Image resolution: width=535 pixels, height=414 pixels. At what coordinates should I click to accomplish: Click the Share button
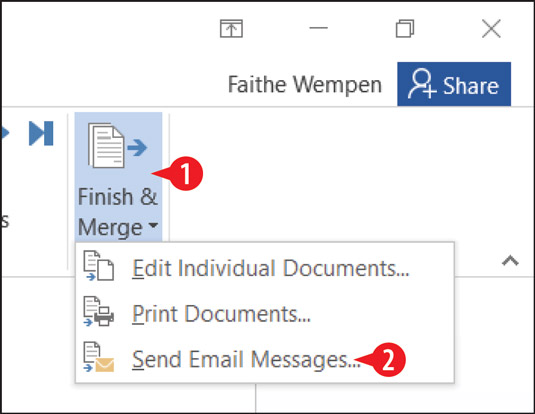[454, 84]
